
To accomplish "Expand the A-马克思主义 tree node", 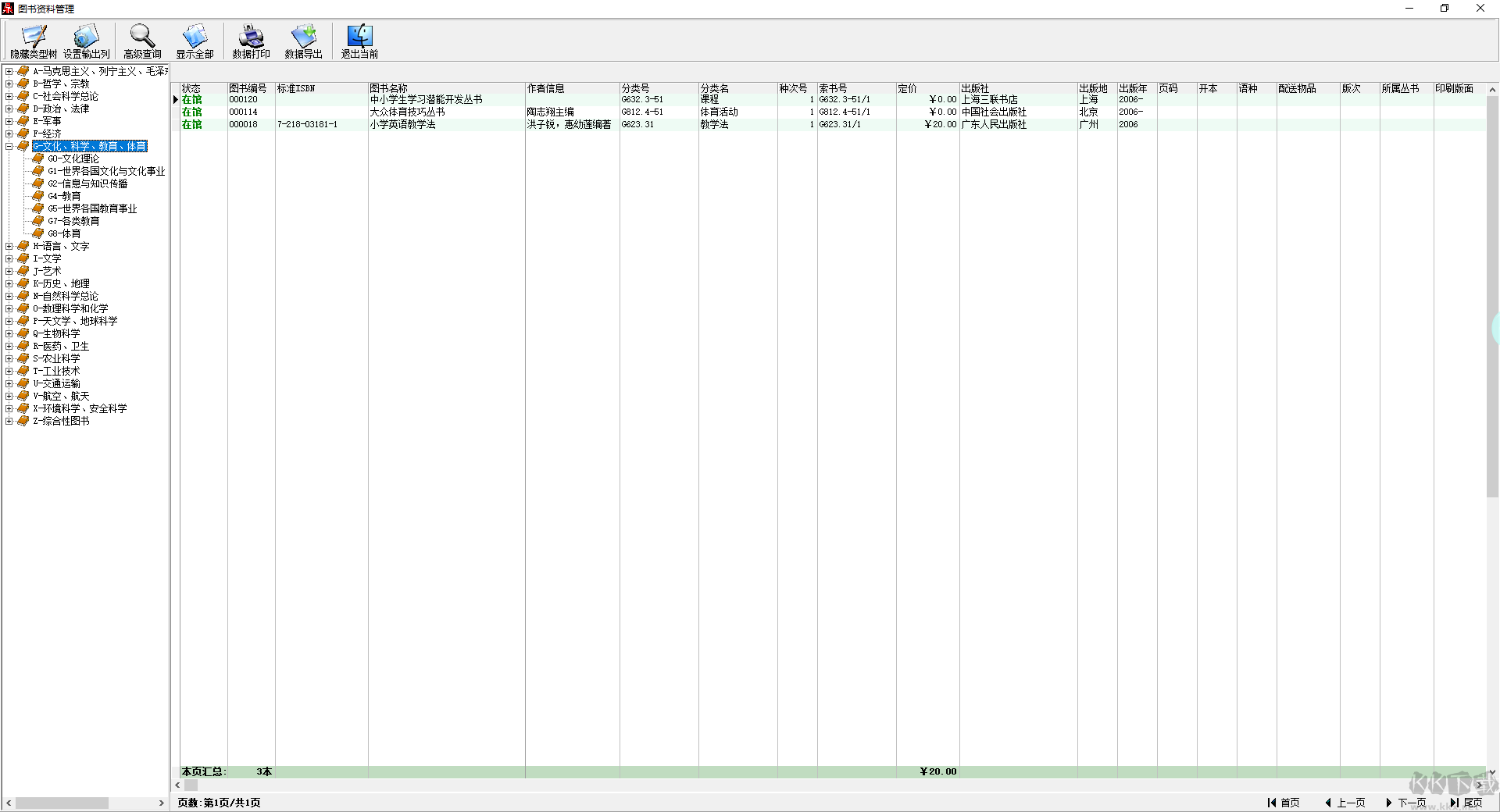I will (x=9, y=71).
